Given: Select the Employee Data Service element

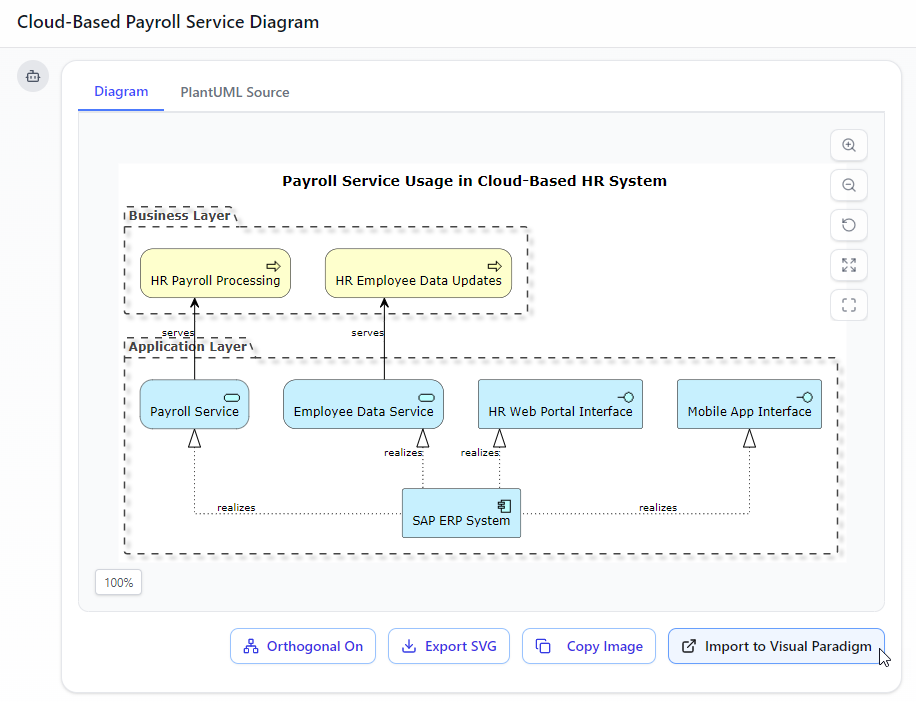Looking at the screenshot, I should (x=363, y=404).
